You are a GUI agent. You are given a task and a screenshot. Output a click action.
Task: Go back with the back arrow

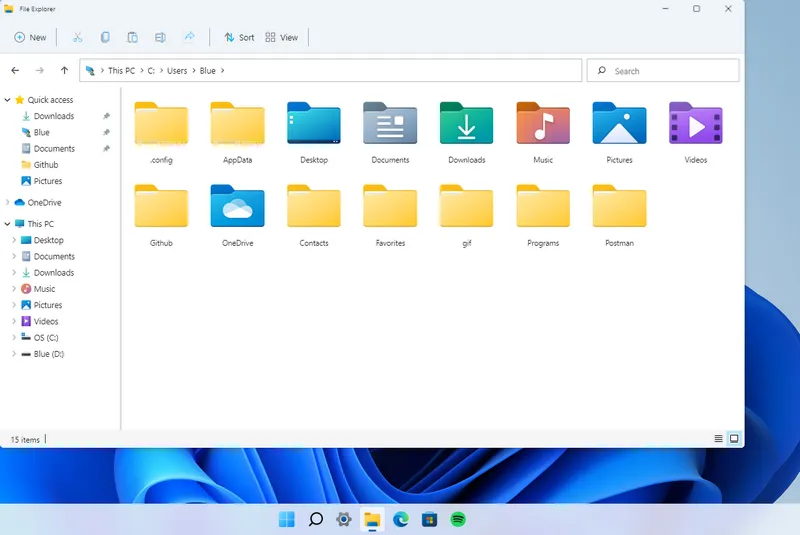[x=15, y=70]
